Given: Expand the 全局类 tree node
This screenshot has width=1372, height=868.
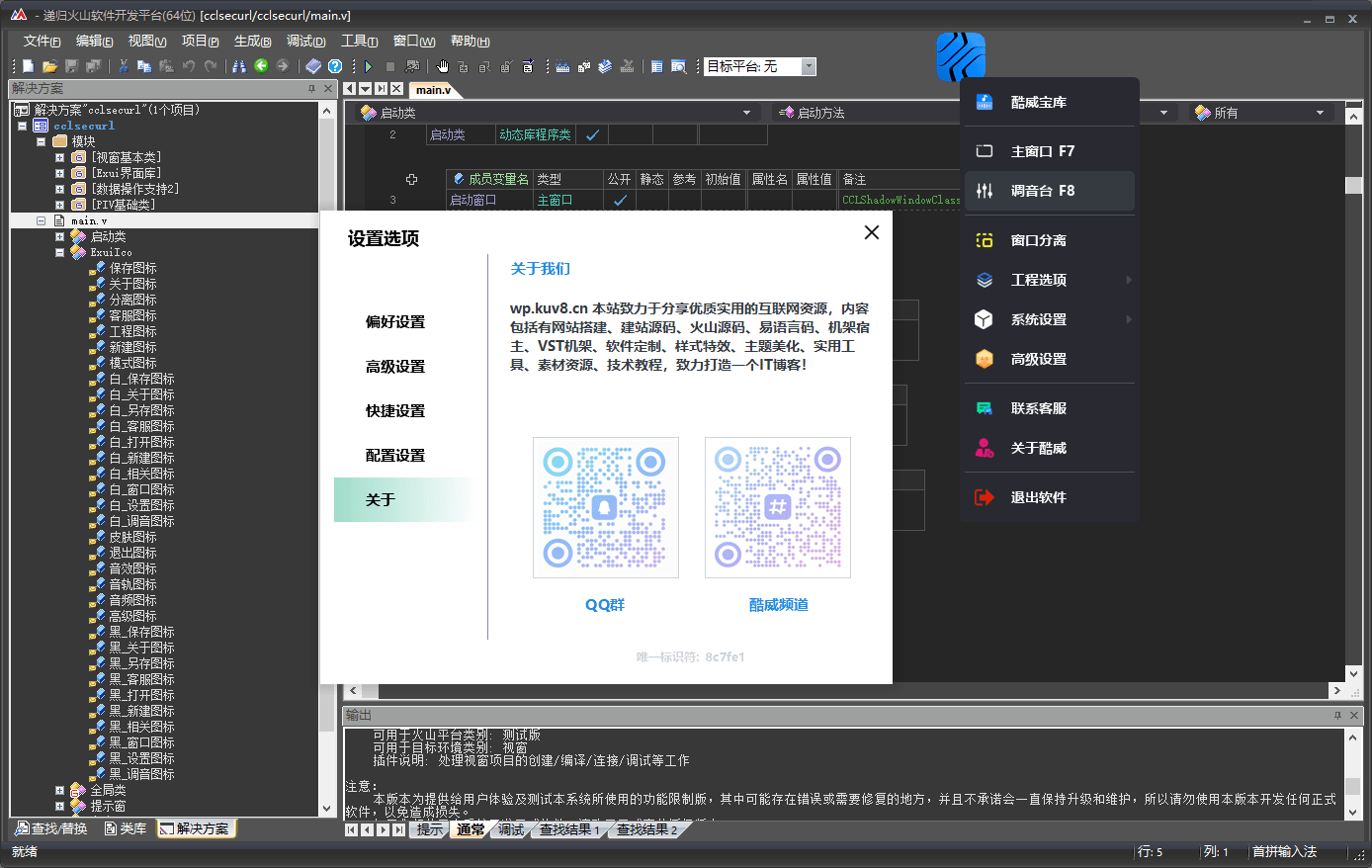Looking at the screenshot, I should tap(59, 790).
